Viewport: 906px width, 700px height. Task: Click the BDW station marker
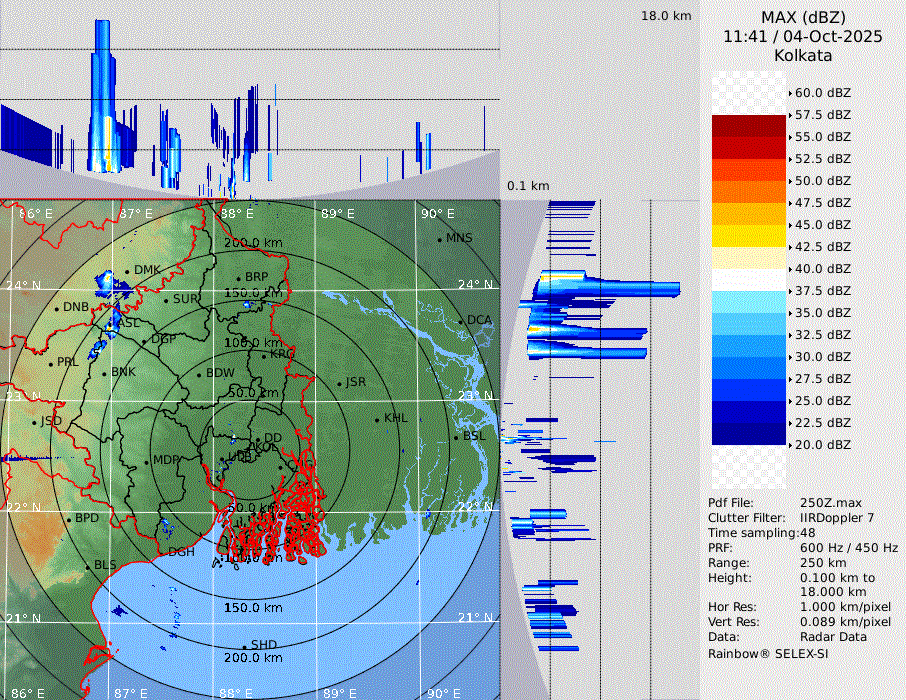(x=199, y=374)
